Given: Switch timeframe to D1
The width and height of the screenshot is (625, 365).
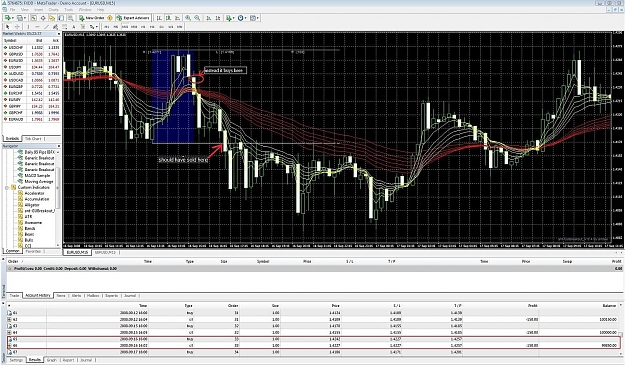Looking at the screenshot, I should pyautogui.click(x=161, y=27).
